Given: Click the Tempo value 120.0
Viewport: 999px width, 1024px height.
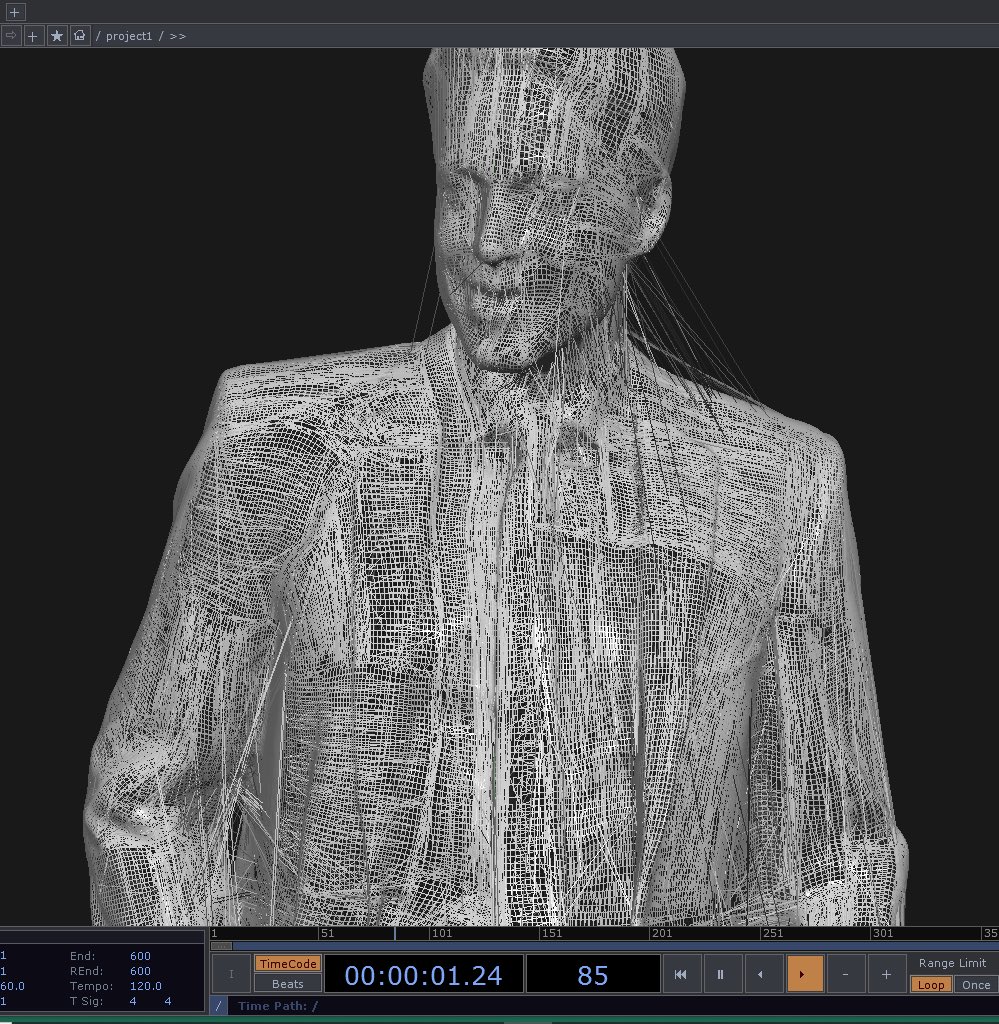Looking at the screenshot, I should click(x=146, y=986).
